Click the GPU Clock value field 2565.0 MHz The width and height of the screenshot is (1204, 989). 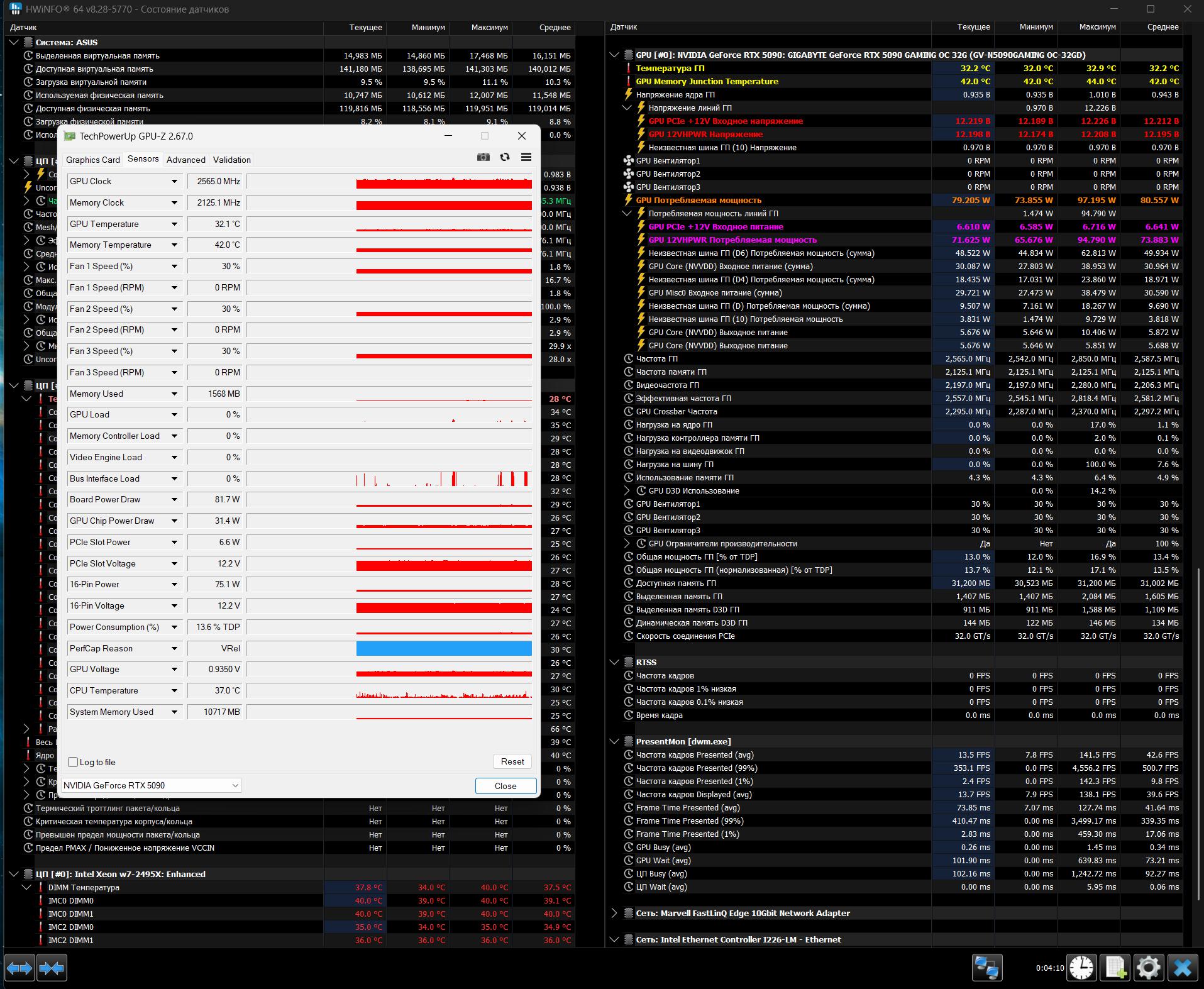(216, 182)
